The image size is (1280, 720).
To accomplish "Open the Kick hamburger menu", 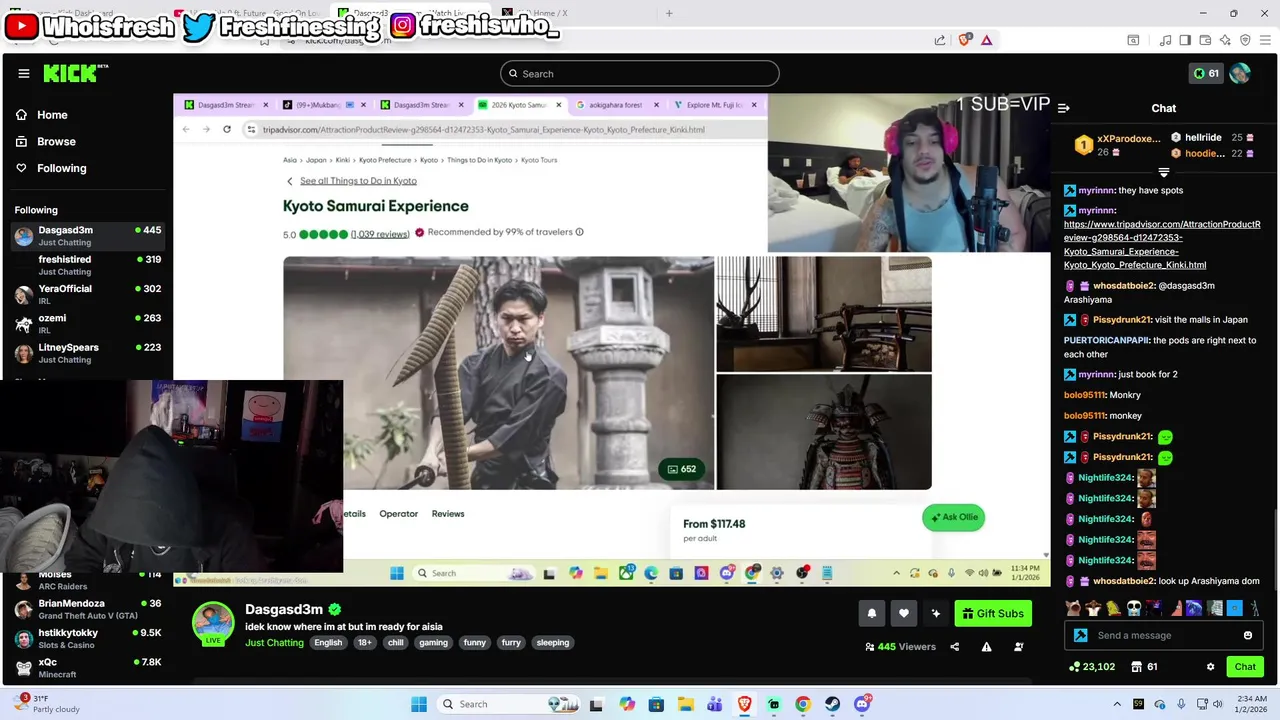I will coord(24,73).
